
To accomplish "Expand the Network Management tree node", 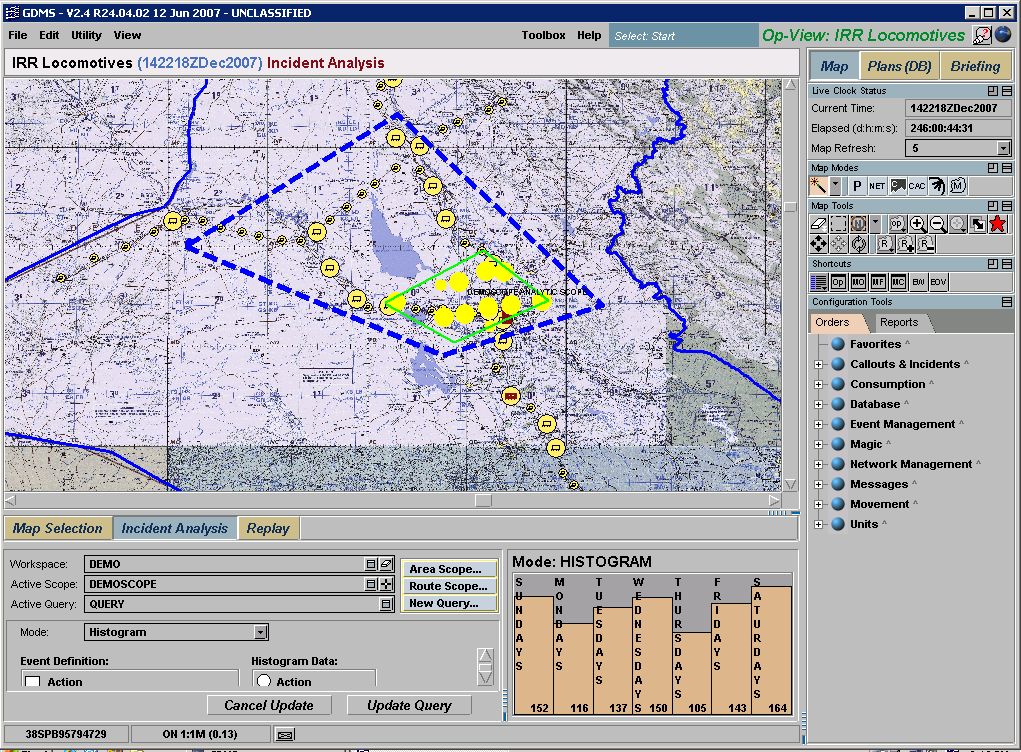I will [x=819, y=464].
